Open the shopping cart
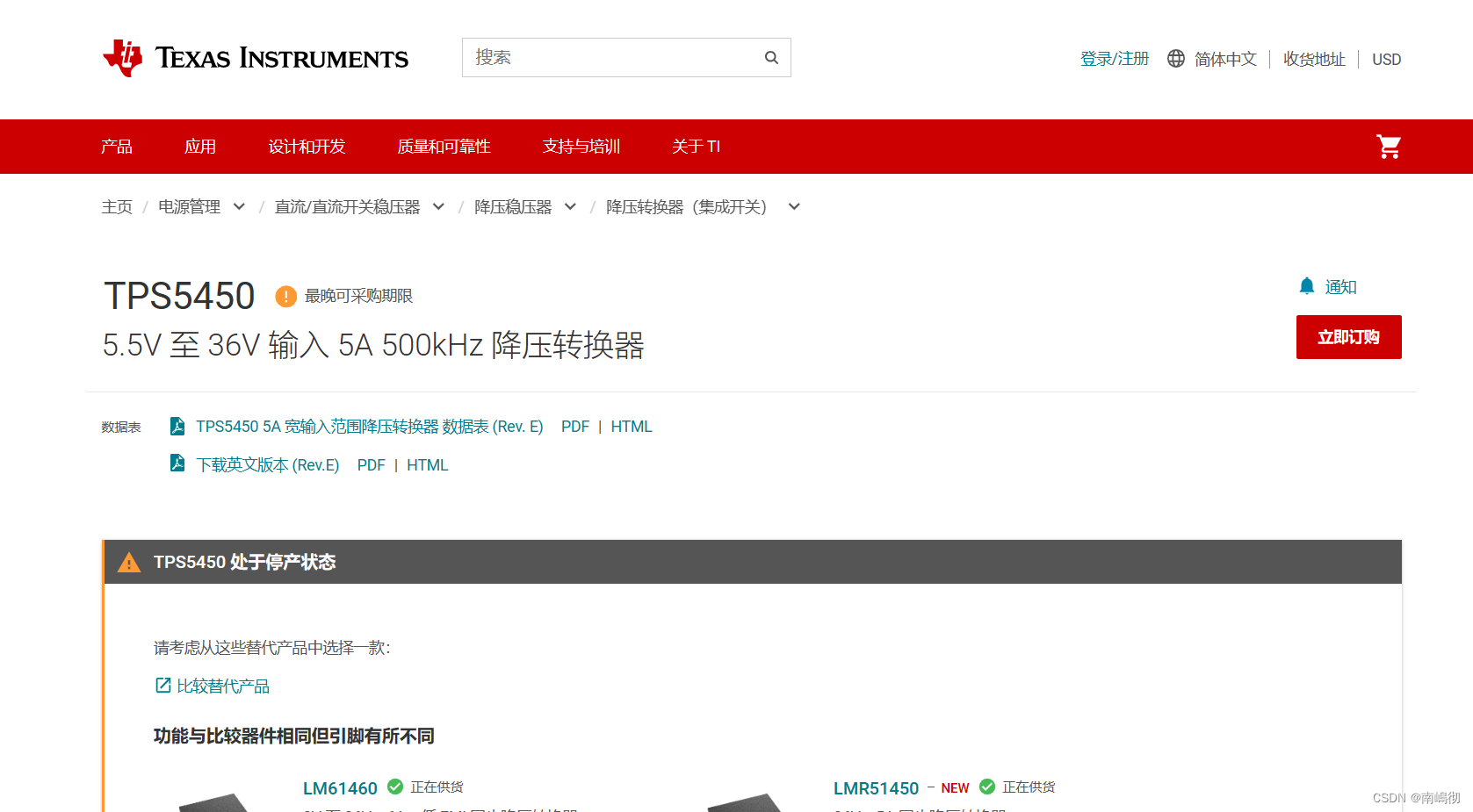 click(x=1389, y=147)
